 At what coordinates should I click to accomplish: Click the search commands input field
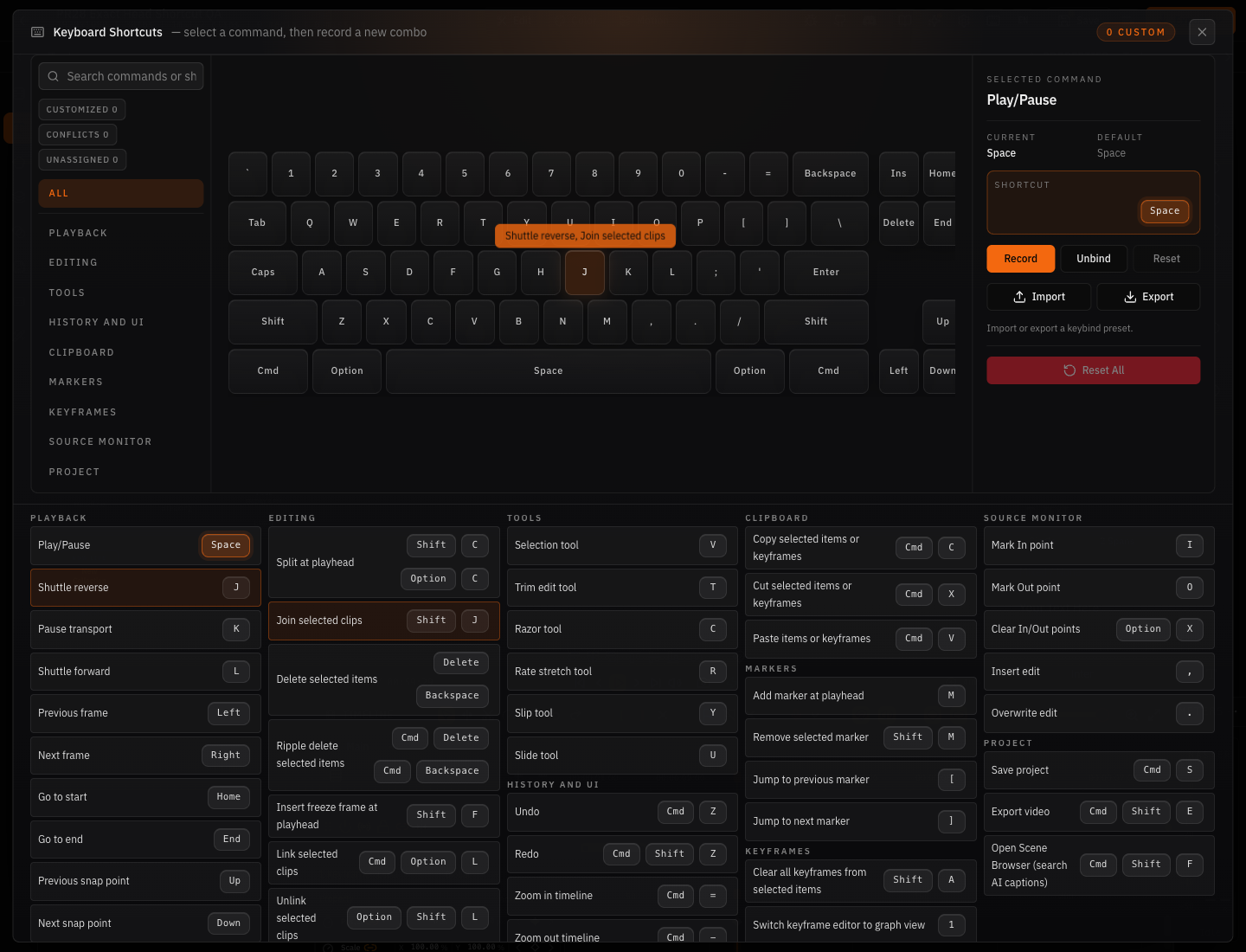[x=121, y=76]
